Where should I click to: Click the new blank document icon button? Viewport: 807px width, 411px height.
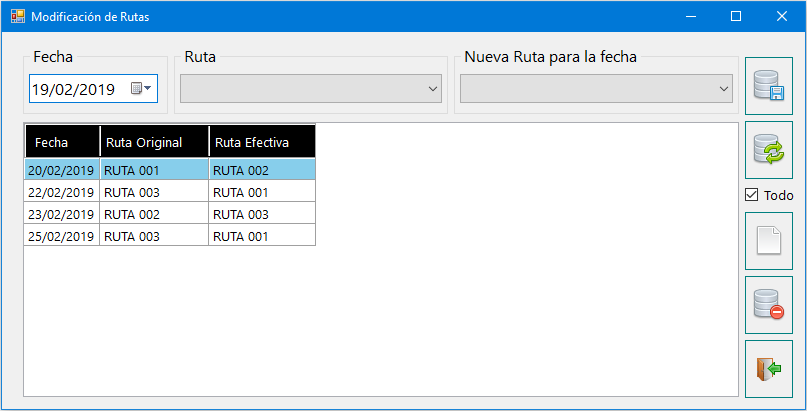coord(769,241)
